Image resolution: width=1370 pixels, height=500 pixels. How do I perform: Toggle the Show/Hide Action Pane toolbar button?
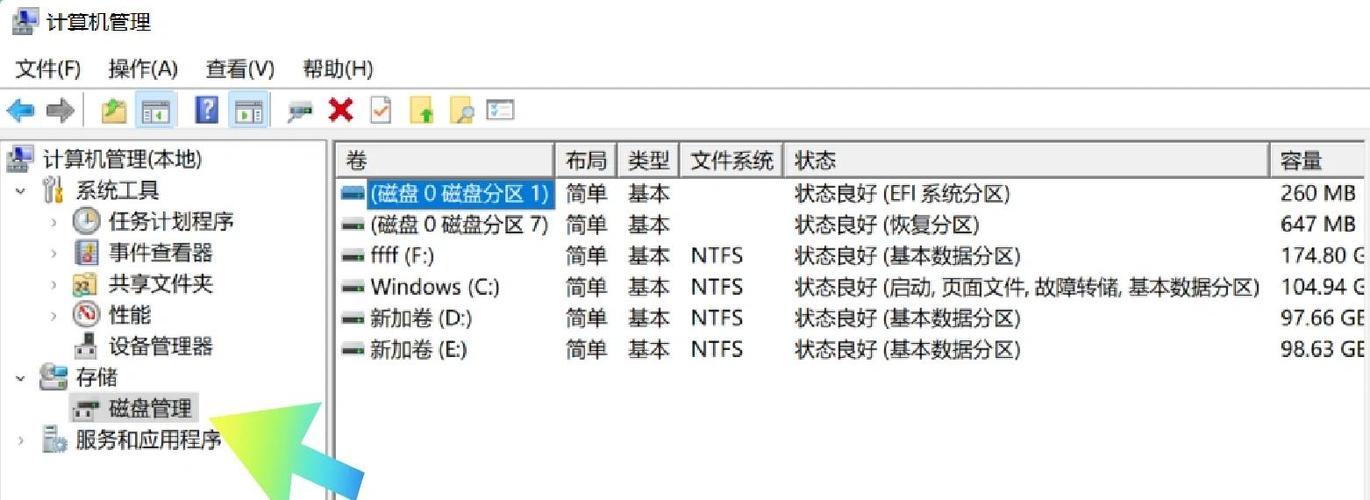(x=247, y=110)
